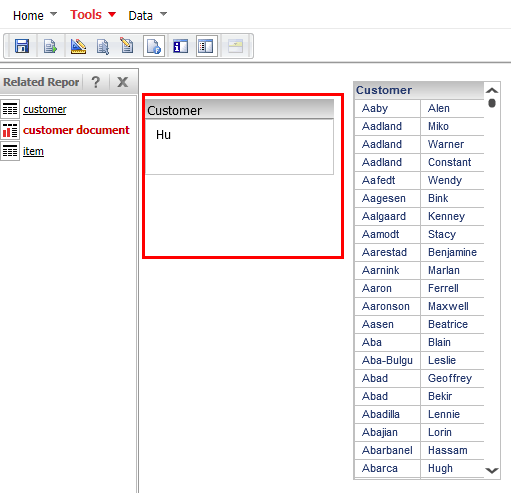Click the Save floppy disk icon
The height and width of the screenshot is (493, 511).
click(x=22, y=46)
